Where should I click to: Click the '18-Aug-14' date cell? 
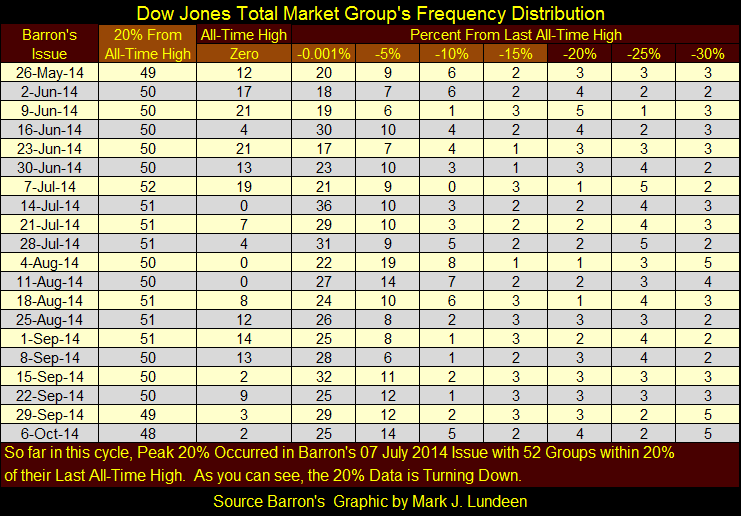coord(49,301)
